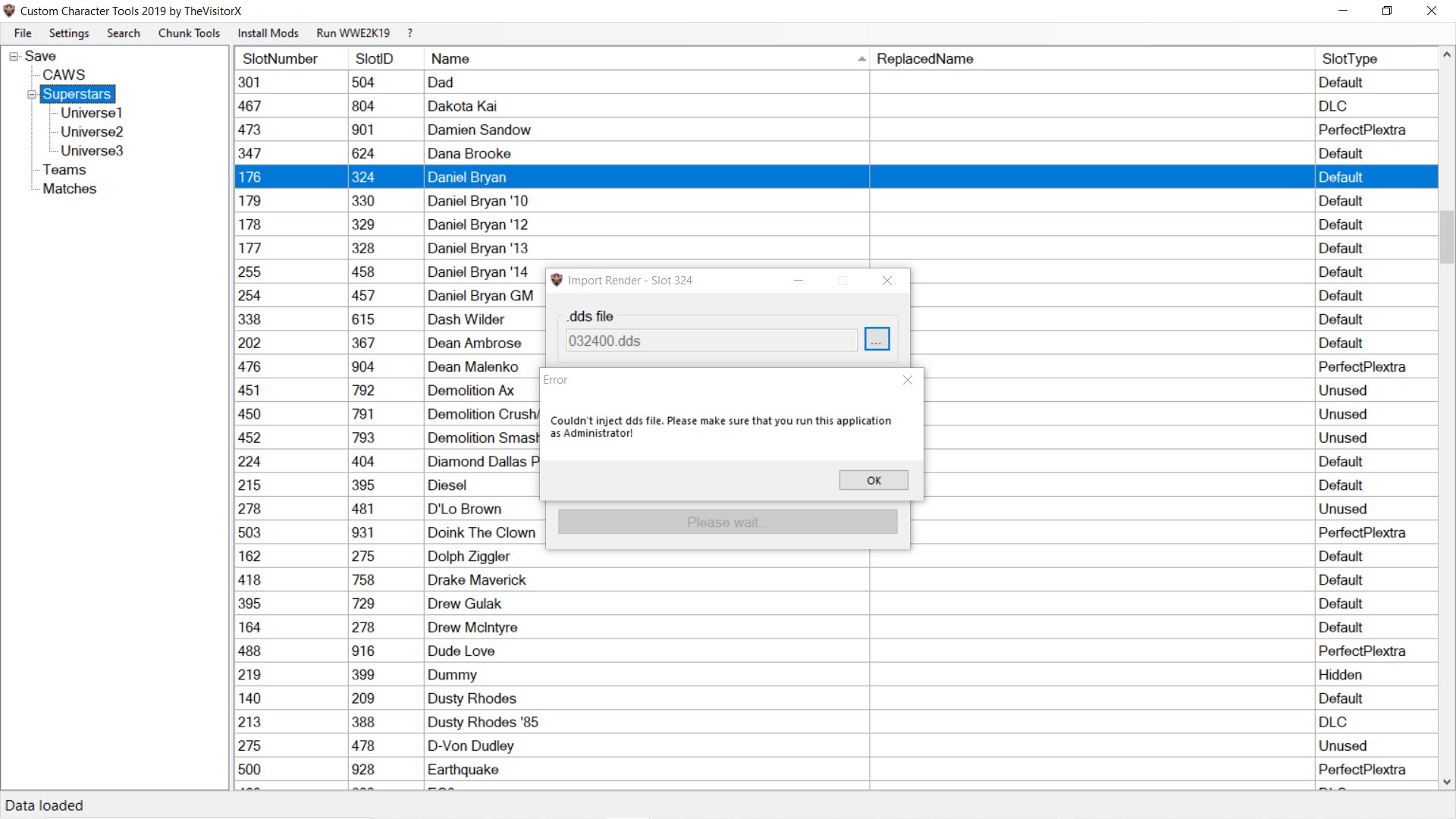Viewport: 1456px width, 819px height.
Task: Select the Dusty Rhodes '85 row
Action: pos(836,722)
